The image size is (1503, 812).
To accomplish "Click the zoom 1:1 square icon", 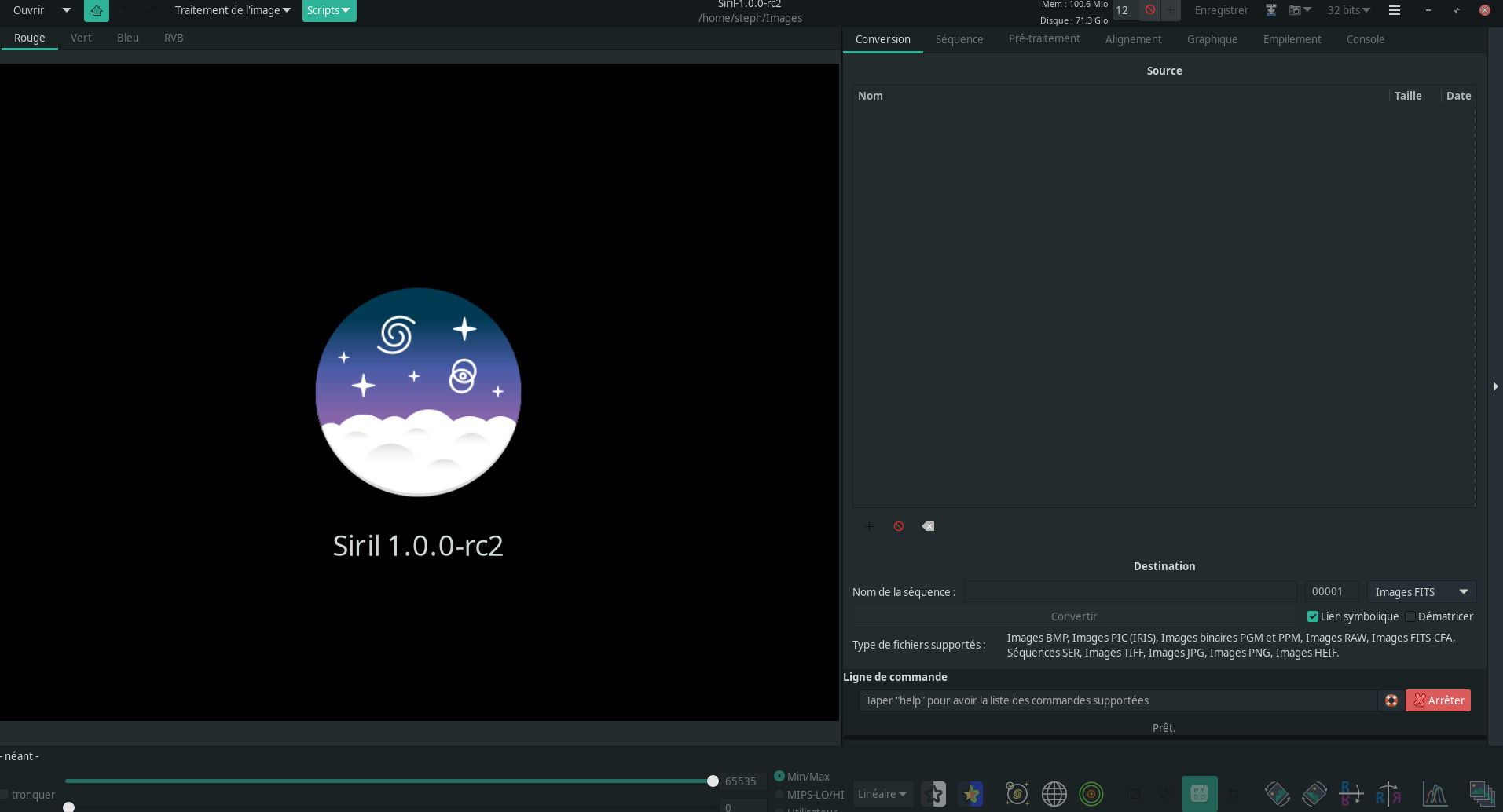I will [1234, 794].
